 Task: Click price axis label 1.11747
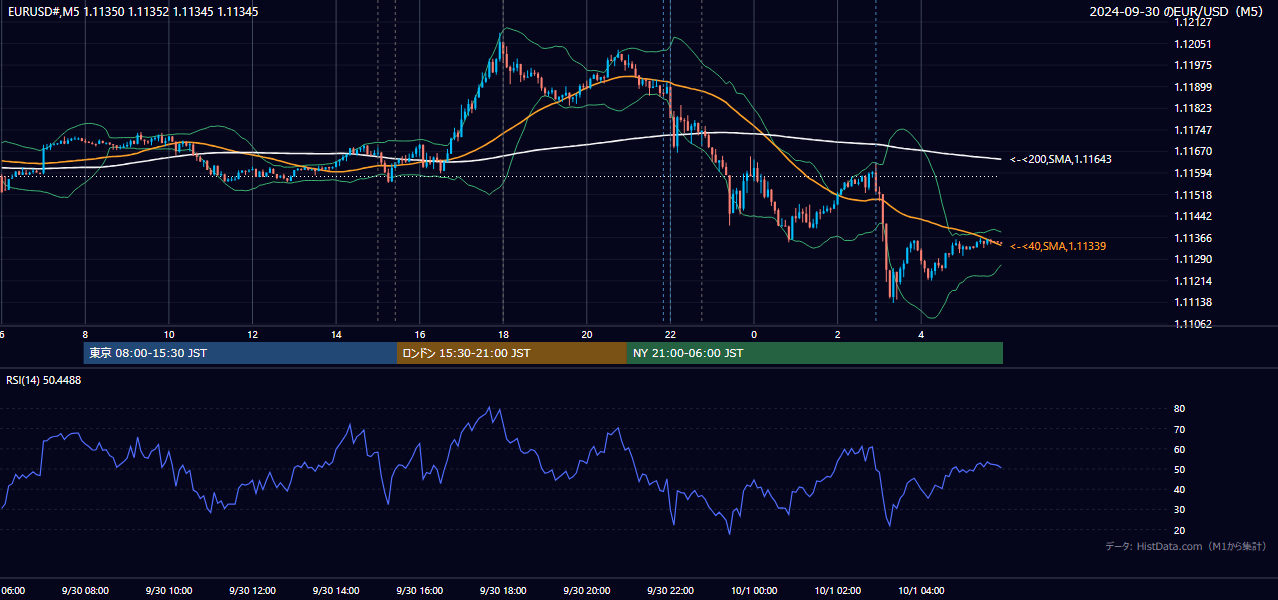(1193, 130)
